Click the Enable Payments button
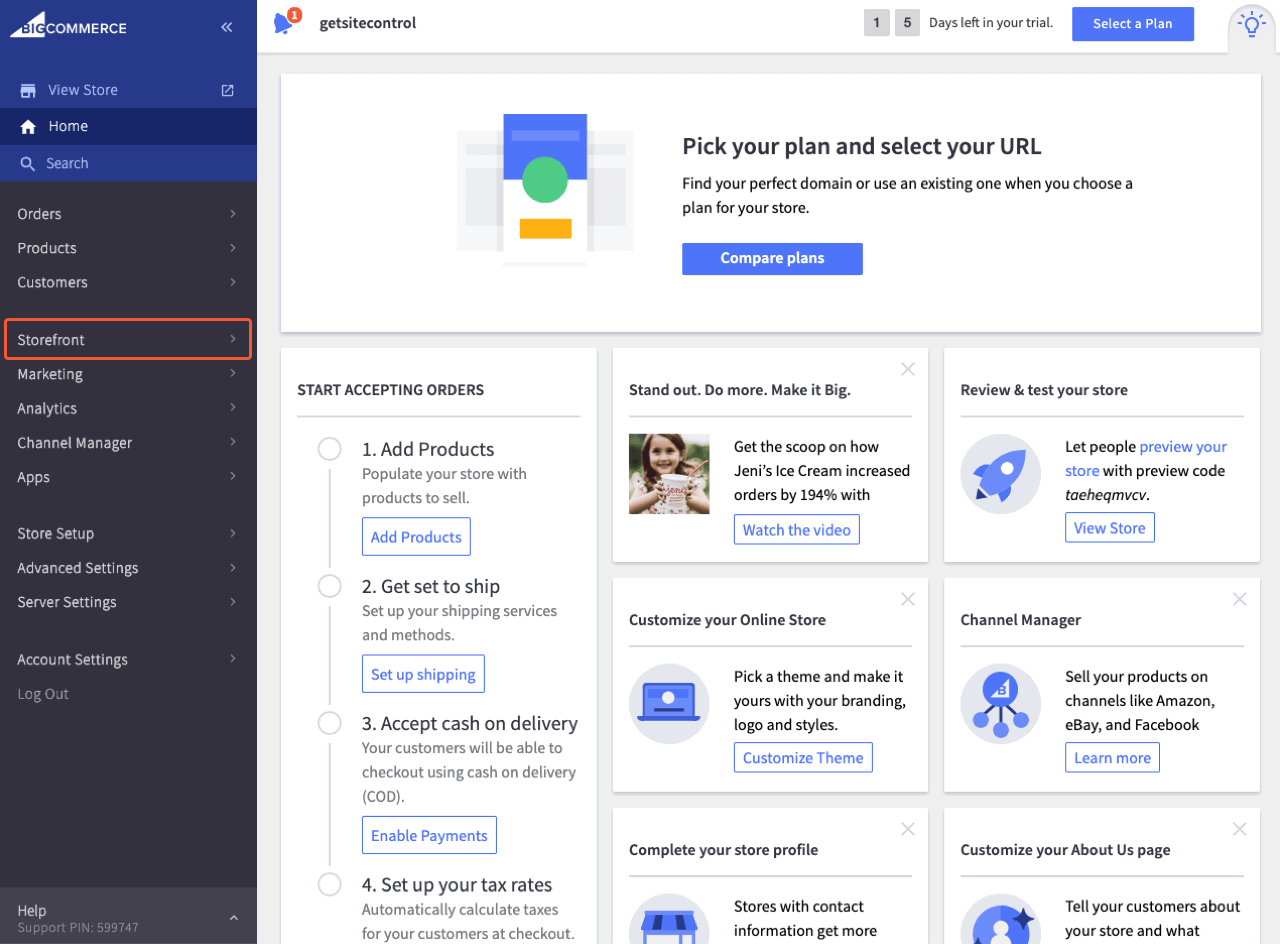1280x944 pixels. click(x=429, y=835)
